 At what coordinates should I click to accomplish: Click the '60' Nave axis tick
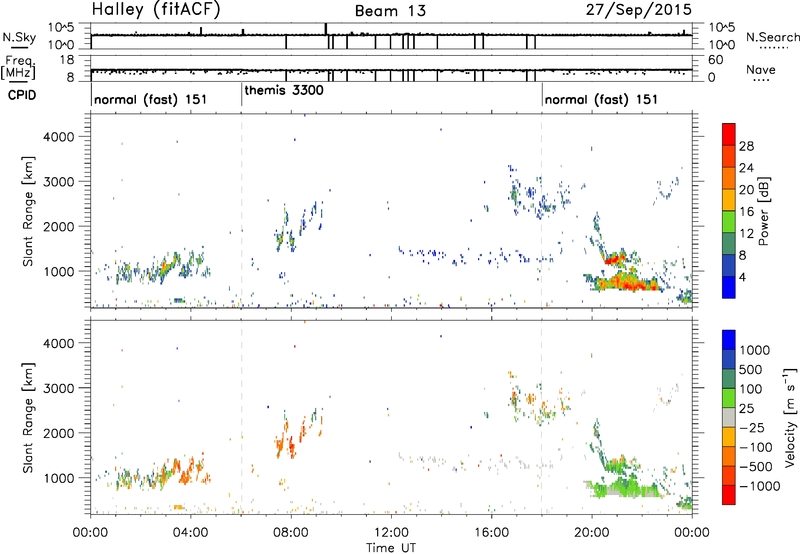[x=715, y=60]
